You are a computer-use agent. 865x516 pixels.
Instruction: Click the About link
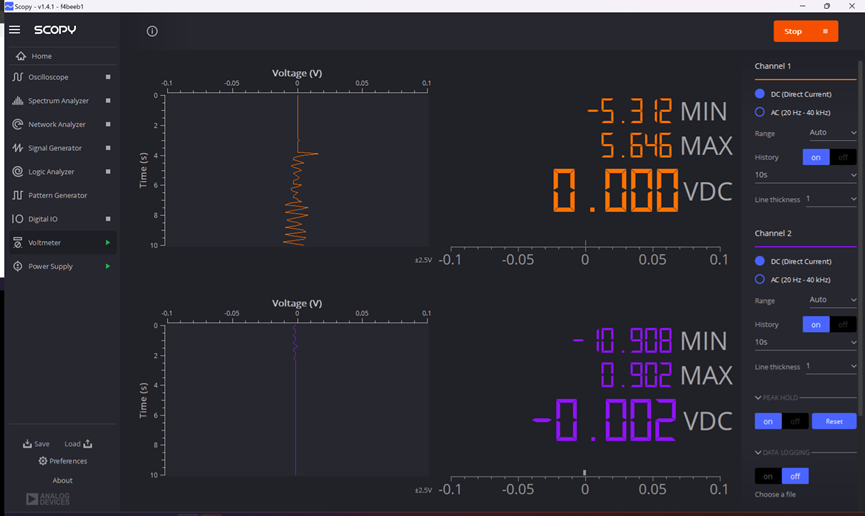62,480
